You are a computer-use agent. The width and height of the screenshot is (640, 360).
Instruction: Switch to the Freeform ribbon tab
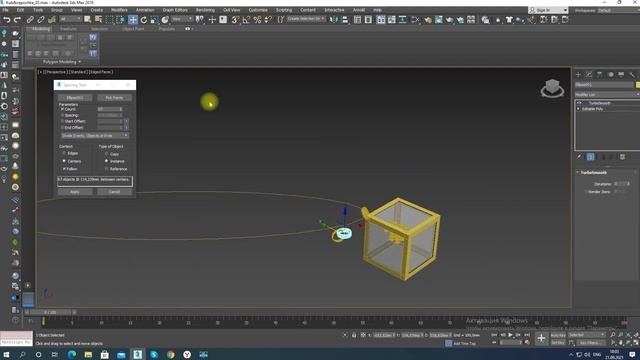click(68, 29)
